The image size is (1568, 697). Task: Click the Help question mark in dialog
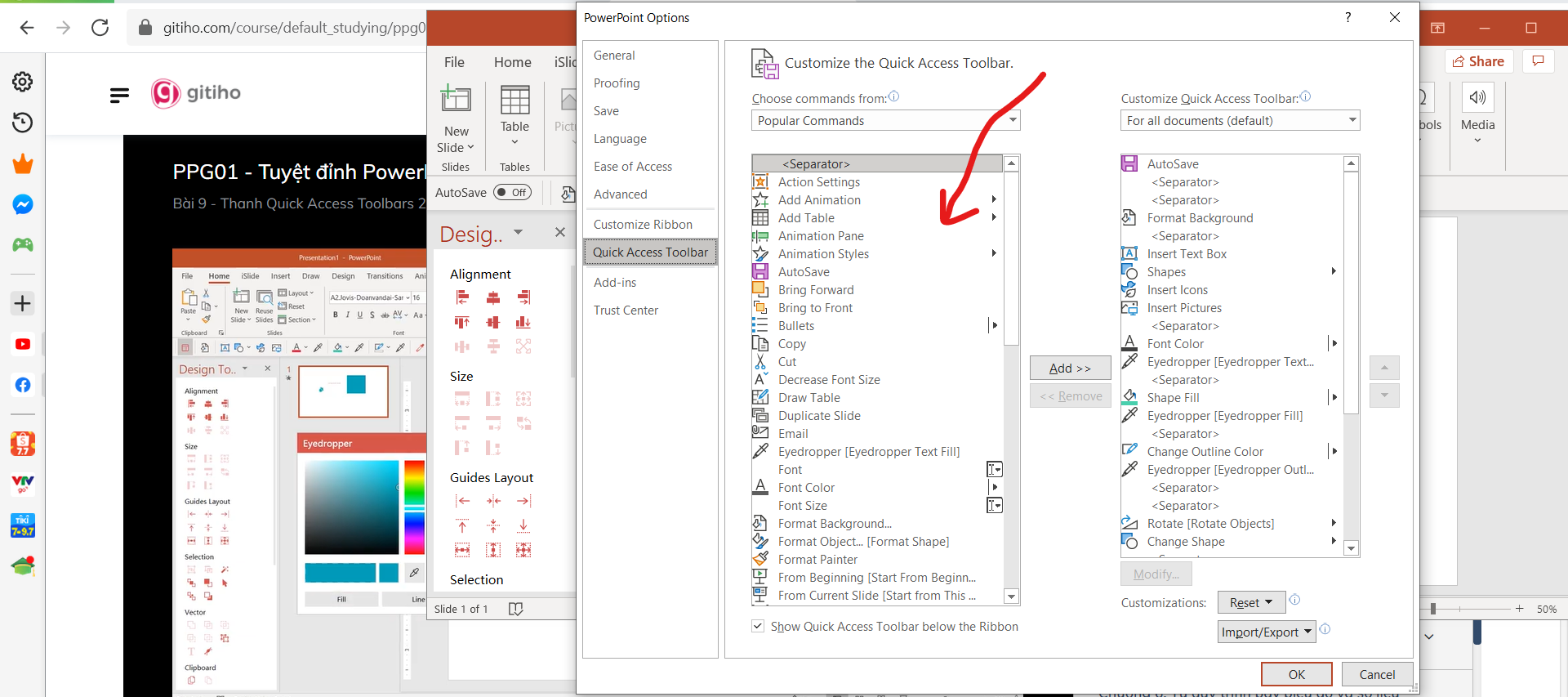pyautogui.click(x=1347, y=17)
